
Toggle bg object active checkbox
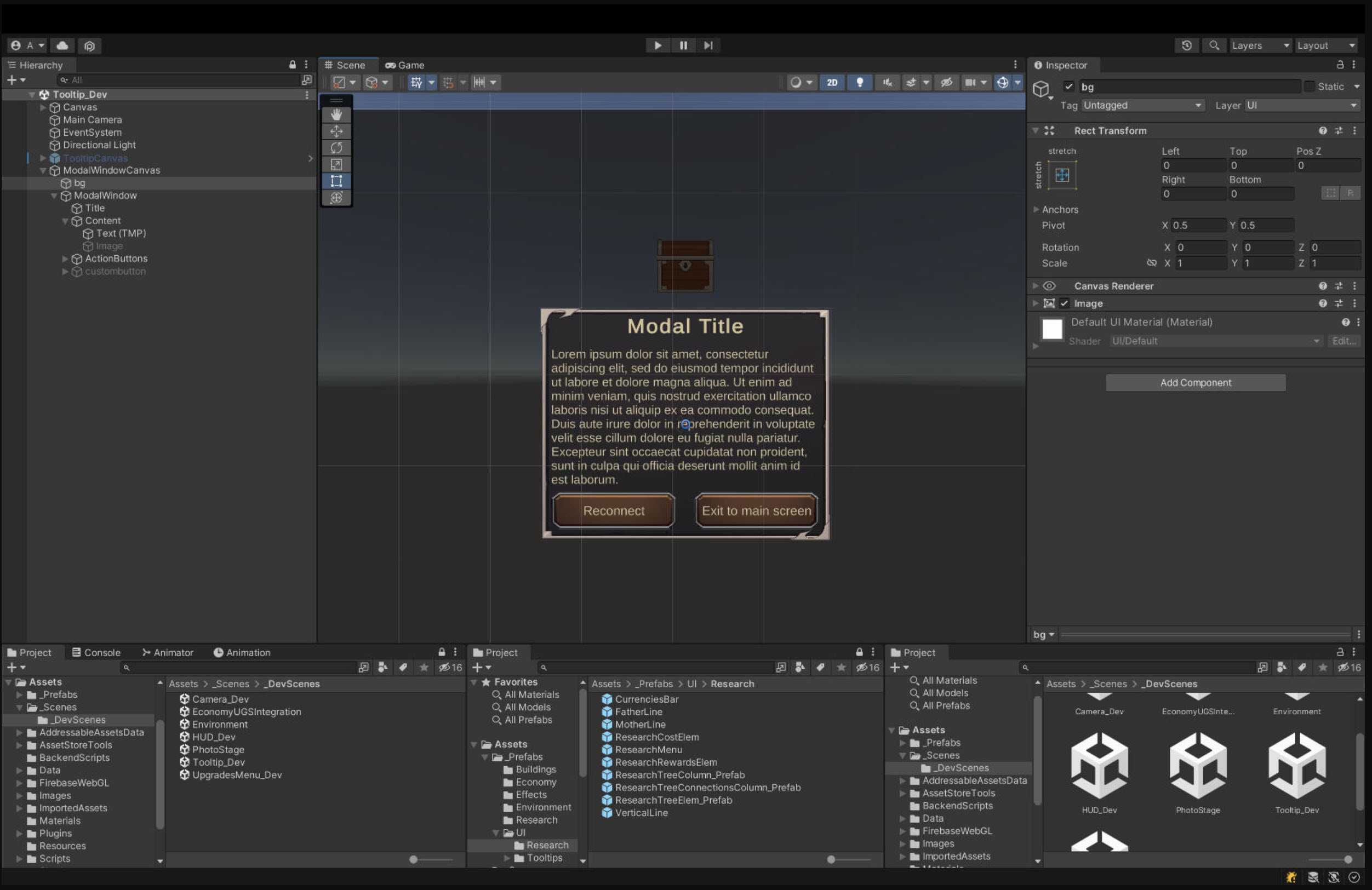click(x=1069, y=87)
